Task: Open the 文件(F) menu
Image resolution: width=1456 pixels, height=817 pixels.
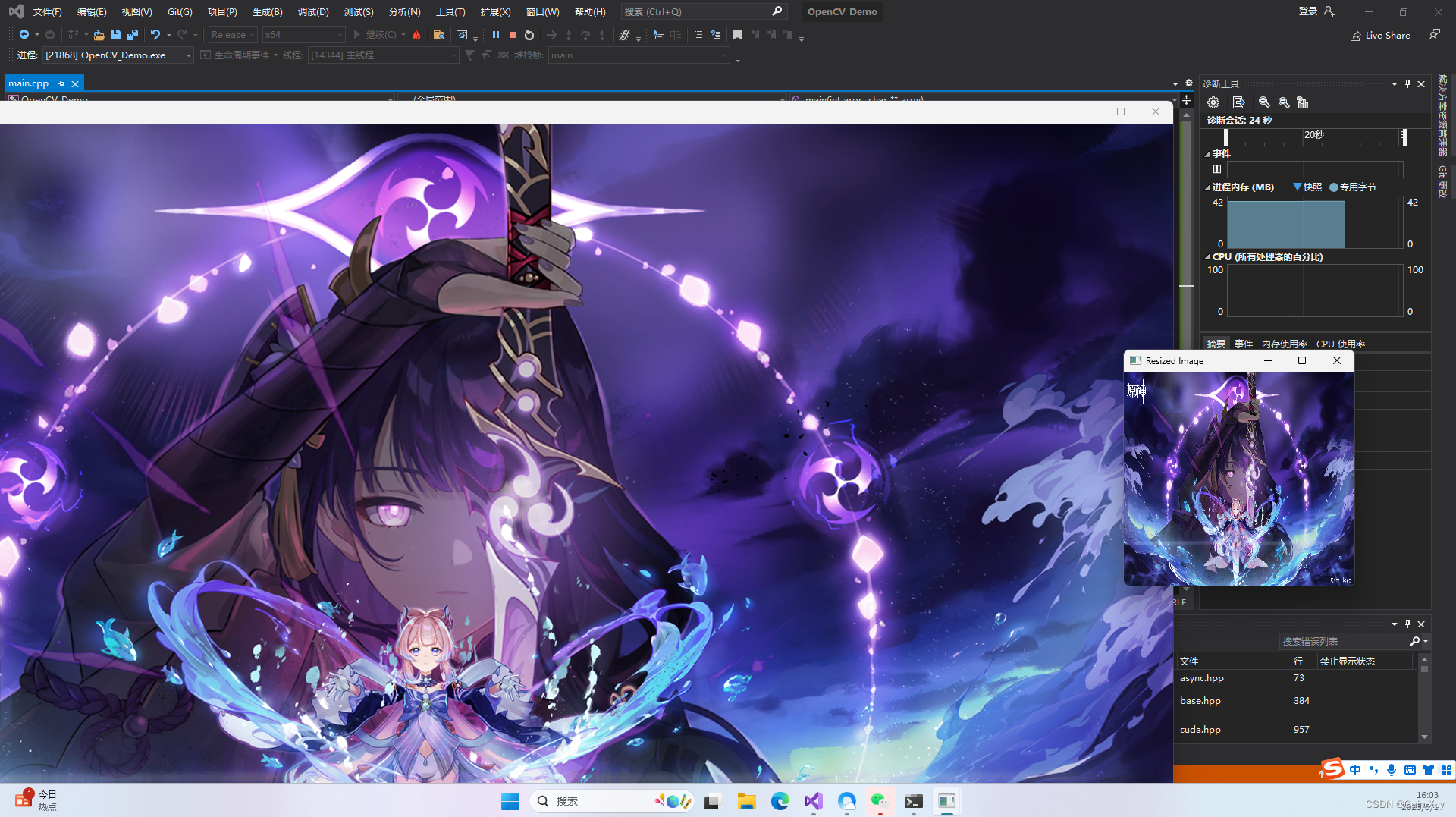Action: point(48,12)
